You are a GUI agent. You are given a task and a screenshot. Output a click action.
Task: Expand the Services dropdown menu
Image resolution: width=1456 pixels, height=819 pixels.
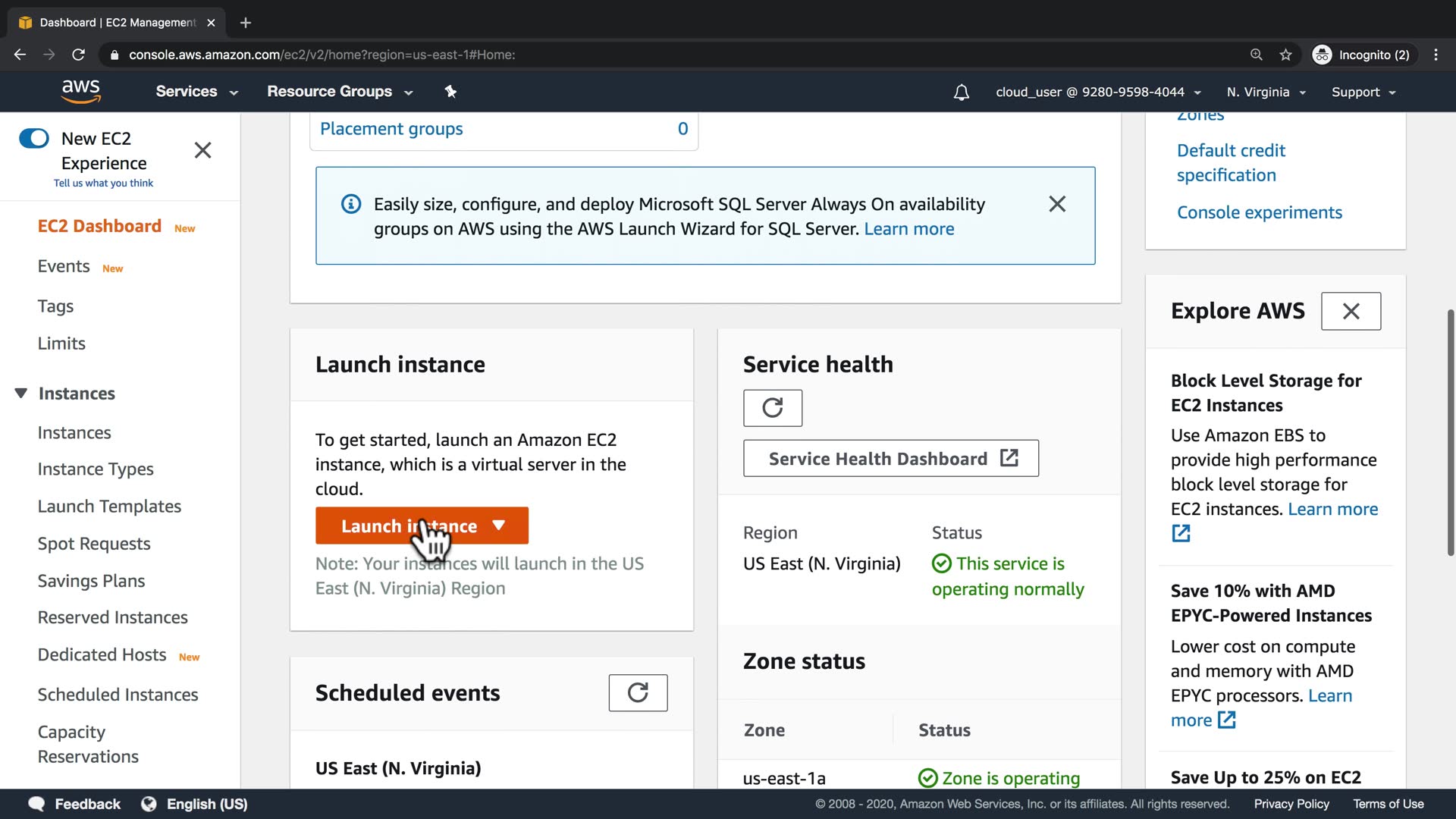pyautogui.click(x=196, y=92)
